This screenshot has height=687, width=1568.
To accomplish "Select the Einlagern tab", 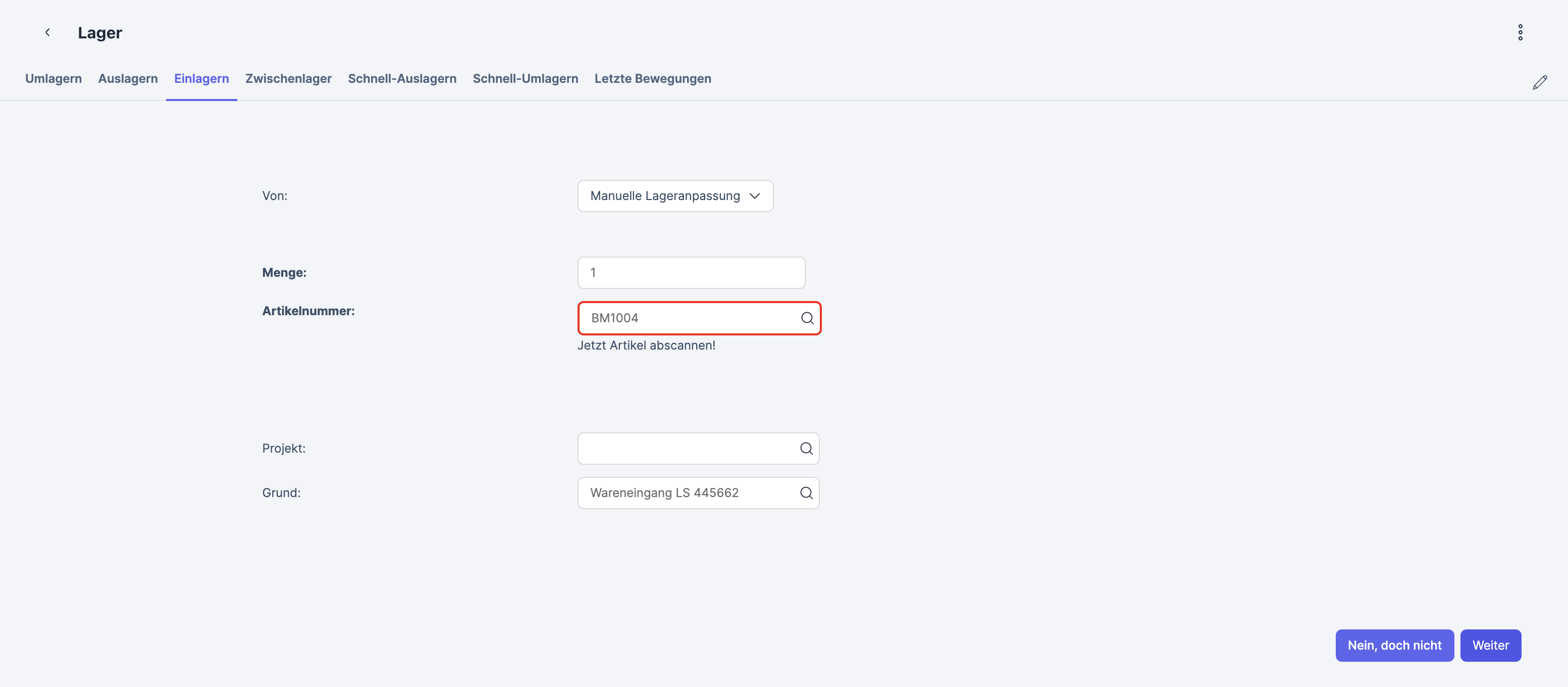I will click(x=201, y=79).
